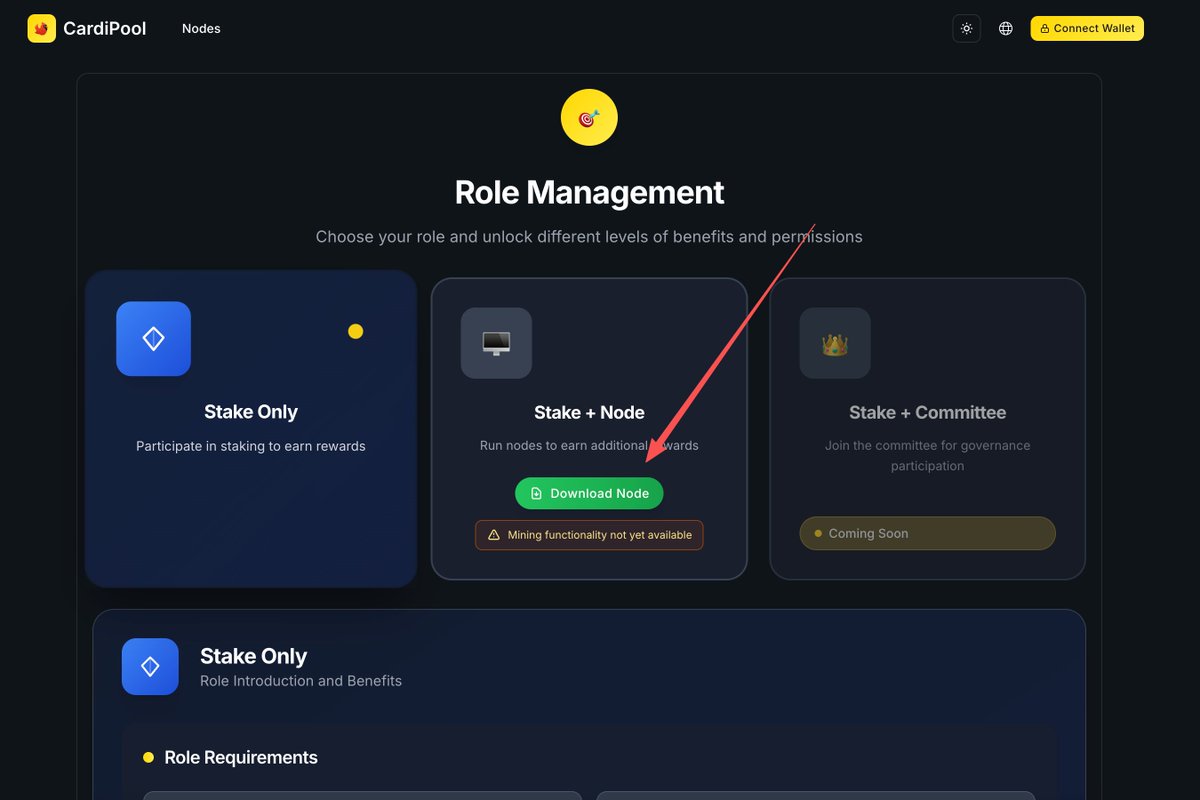Image resolution: width=1200 pixels, height=800 pixels.
Task: Click the Mining functionality not yet available warning
Action: (589, 535)
